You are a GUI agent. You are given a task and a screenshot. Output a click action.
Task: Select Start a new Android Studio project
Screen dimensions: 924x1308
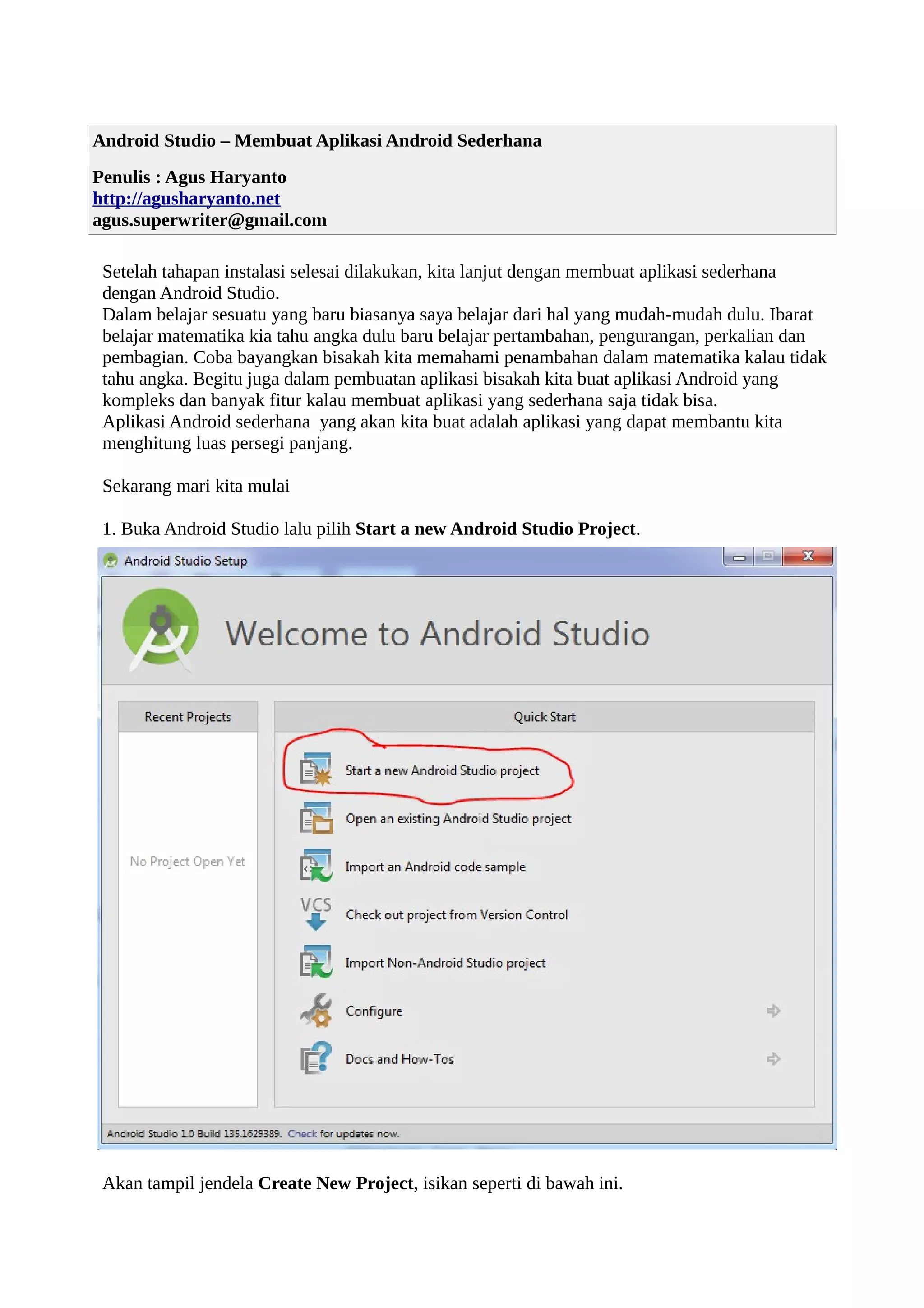[442, 770]
